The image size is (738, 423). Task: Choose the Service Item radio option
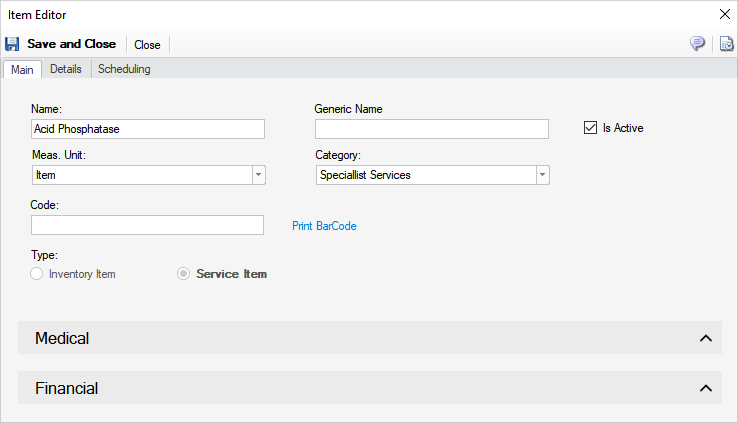pyautogui.click(x=183, y=274)
